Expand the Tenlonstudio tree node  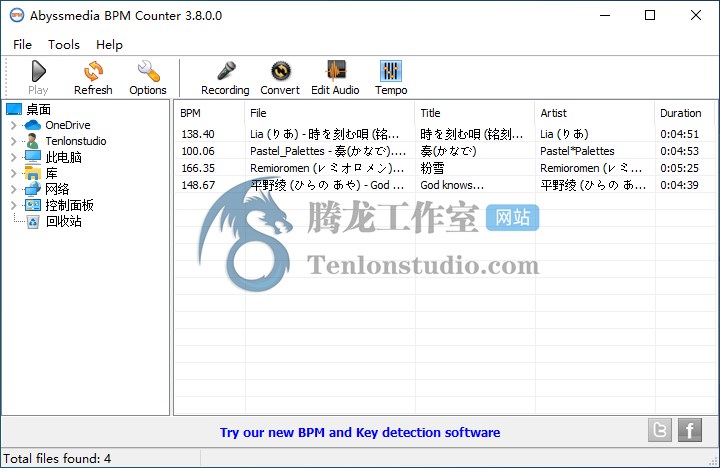coord(13,141)
